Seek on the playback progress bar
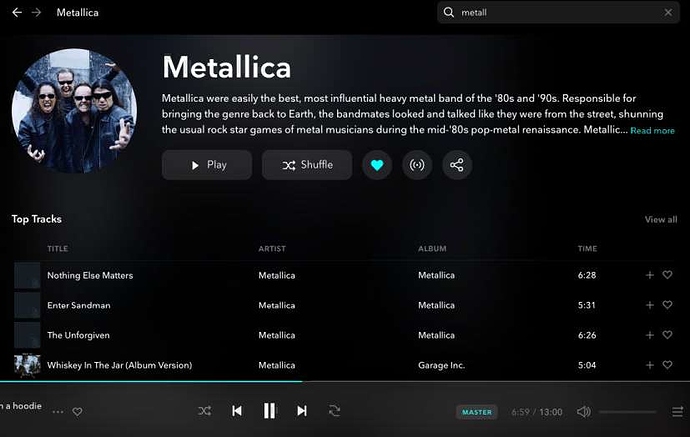The height and width of the screenshot is (437, 690). pos(345,382)
